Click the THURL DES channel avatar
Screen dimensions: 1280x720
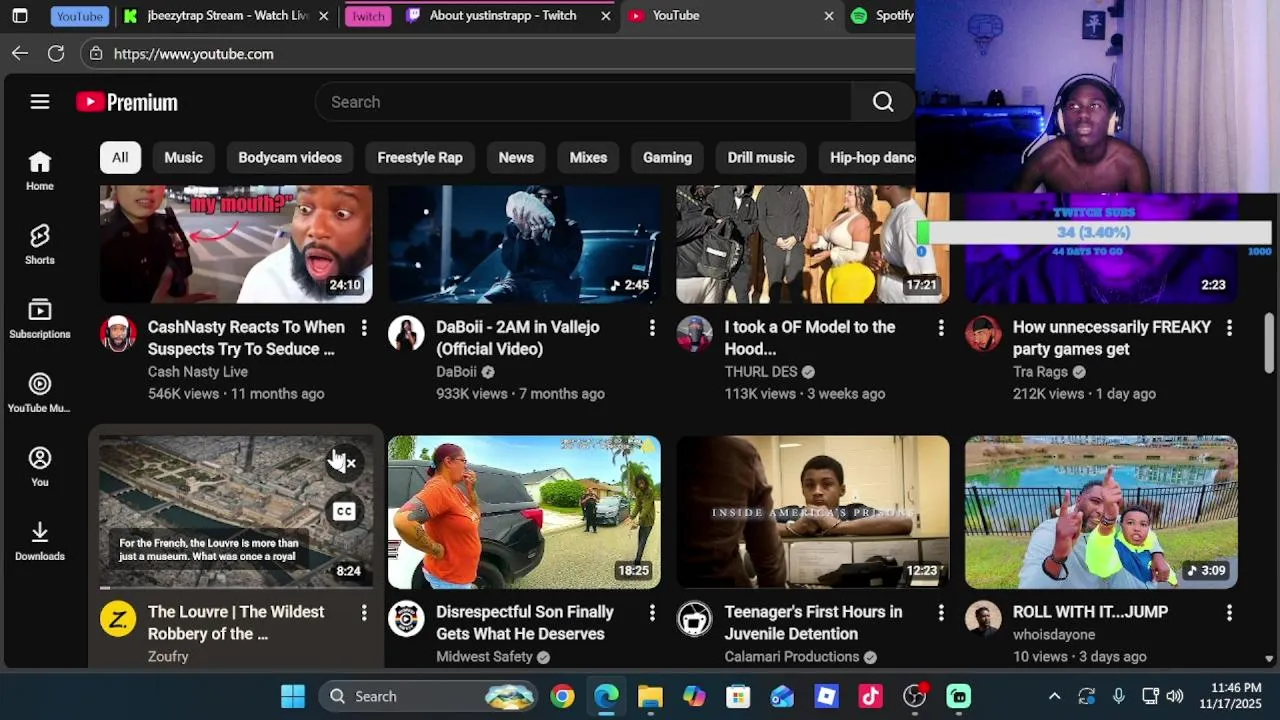point(694,334)
